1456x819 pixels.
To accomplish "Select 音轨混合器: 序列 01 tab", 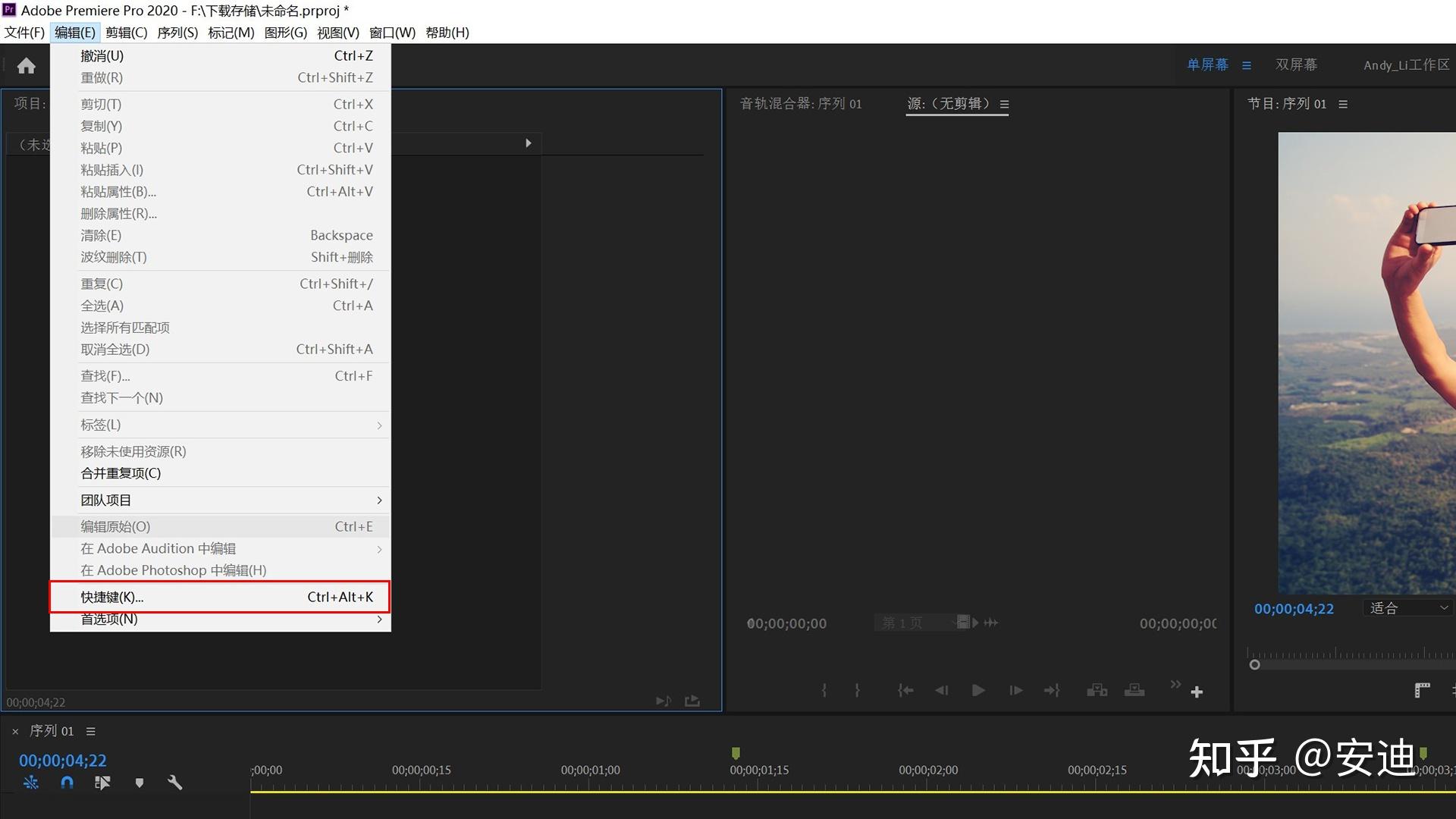I will (x=800, y=104).
